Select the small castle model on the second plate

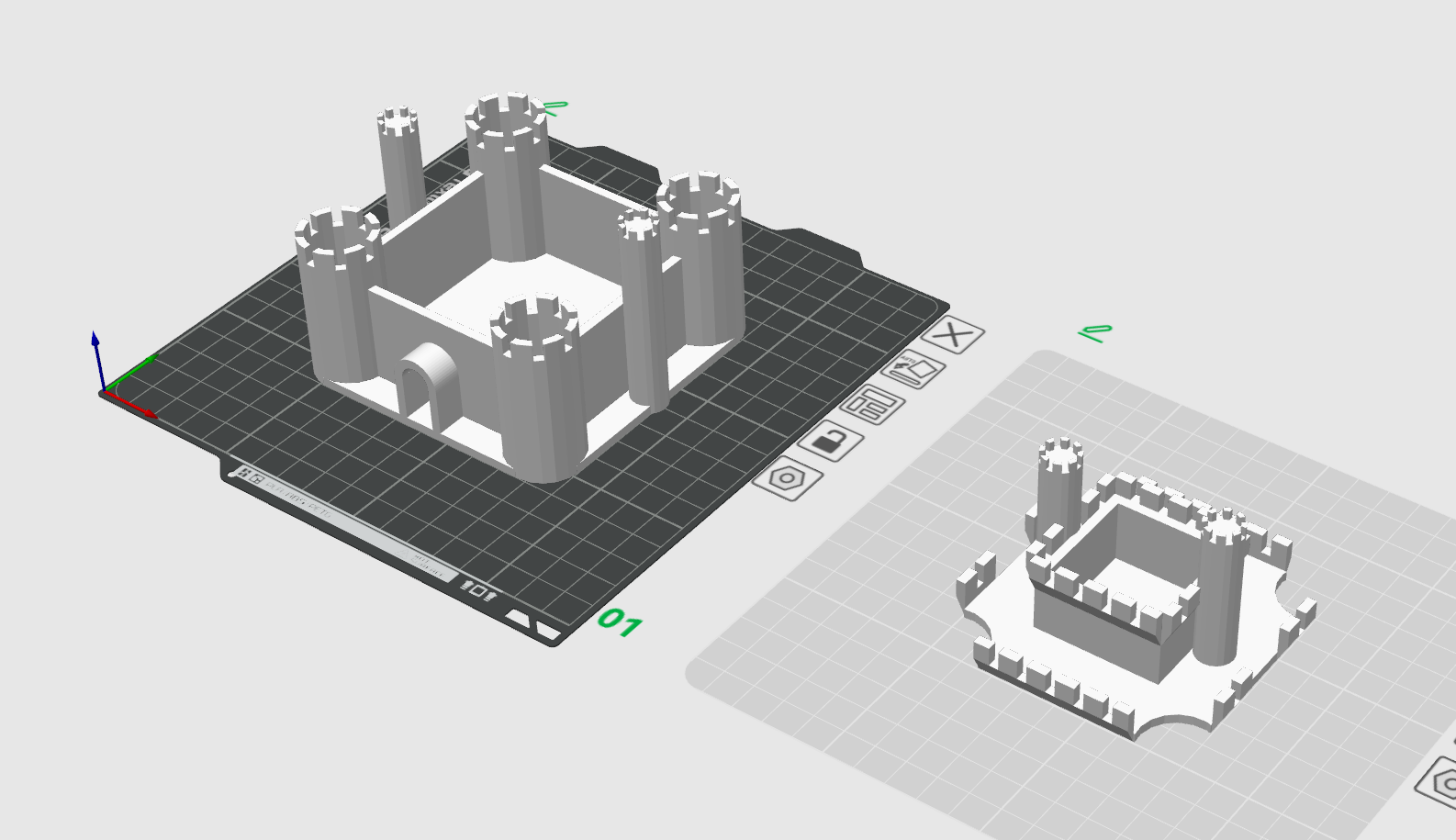pyautogui.click(x=1137, y=588)
